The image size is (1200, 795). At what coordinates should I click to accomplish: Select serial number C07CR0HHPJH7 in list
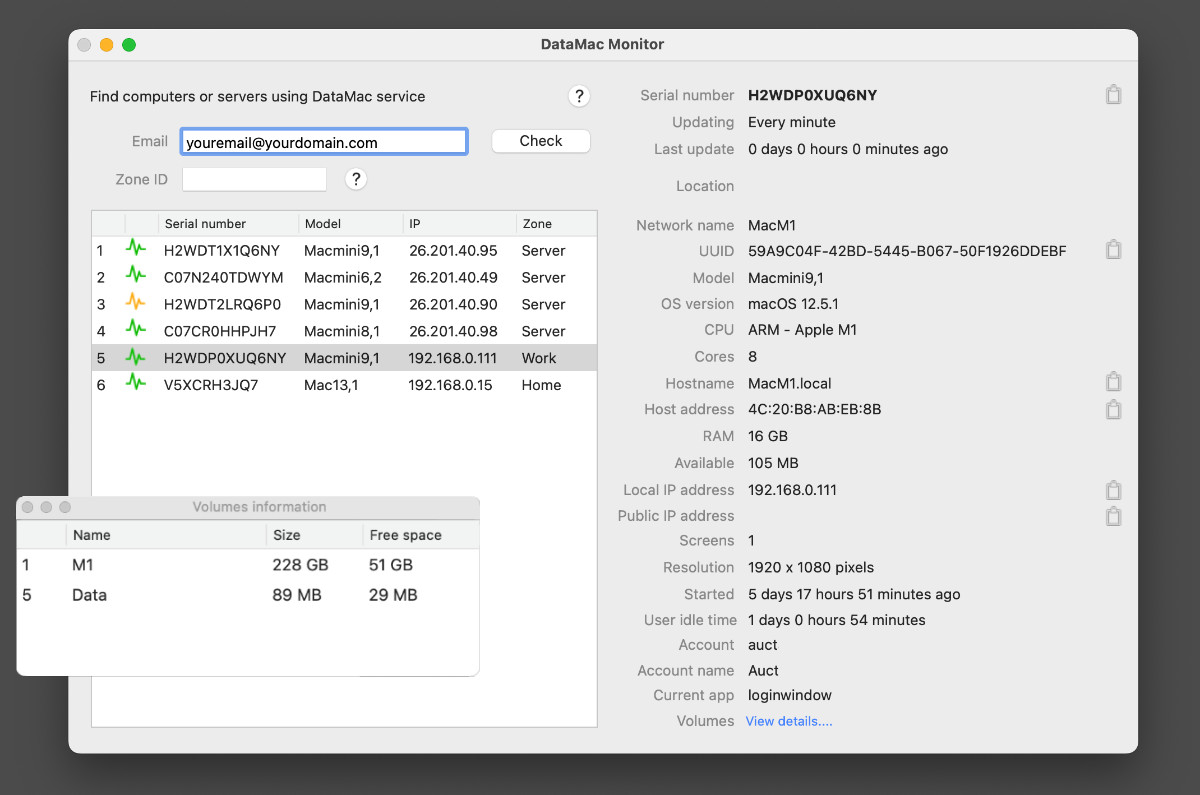pyautogui.click(x=220, y=332)
